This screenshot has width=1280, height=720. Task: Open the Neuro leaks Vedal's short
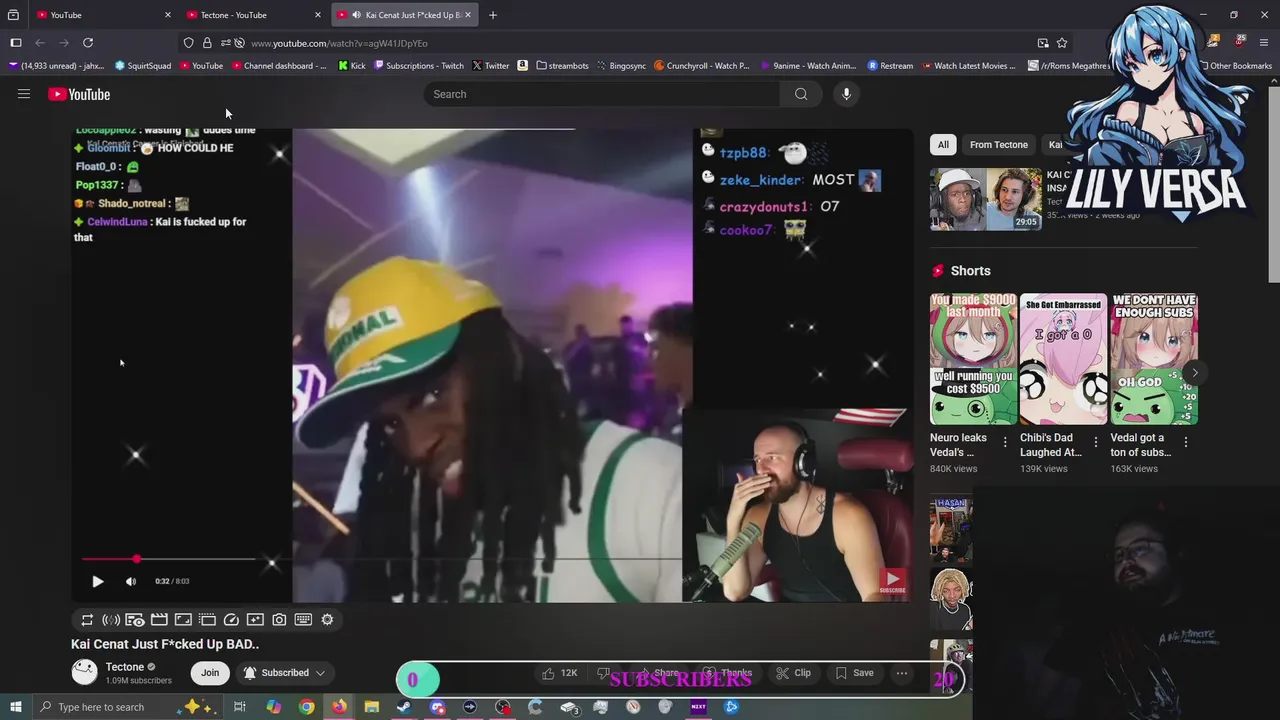[973, 359]
